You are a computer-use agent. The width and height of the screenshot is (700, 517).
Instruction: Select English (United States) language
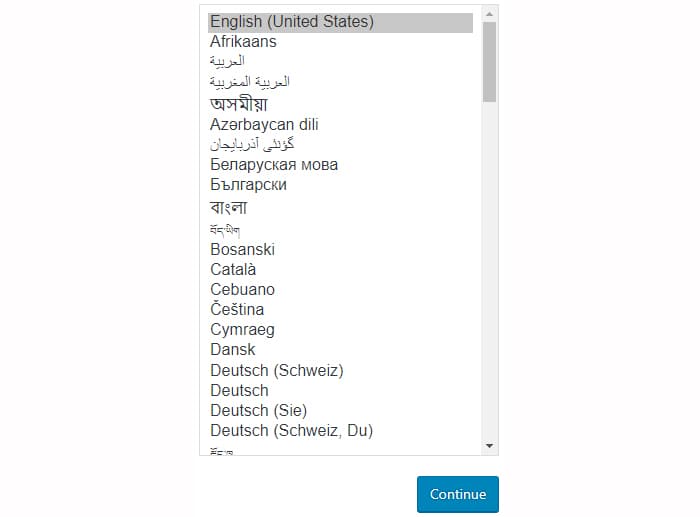click(x=340, y=22)
